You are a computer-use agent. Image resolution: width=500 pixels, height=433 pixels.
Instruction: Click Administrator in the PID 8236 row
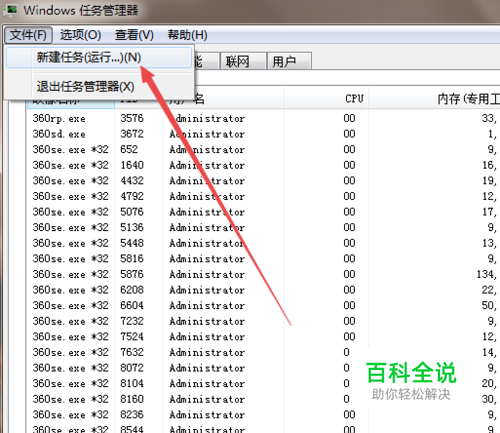pyautogui.click(x=207, y=415)
